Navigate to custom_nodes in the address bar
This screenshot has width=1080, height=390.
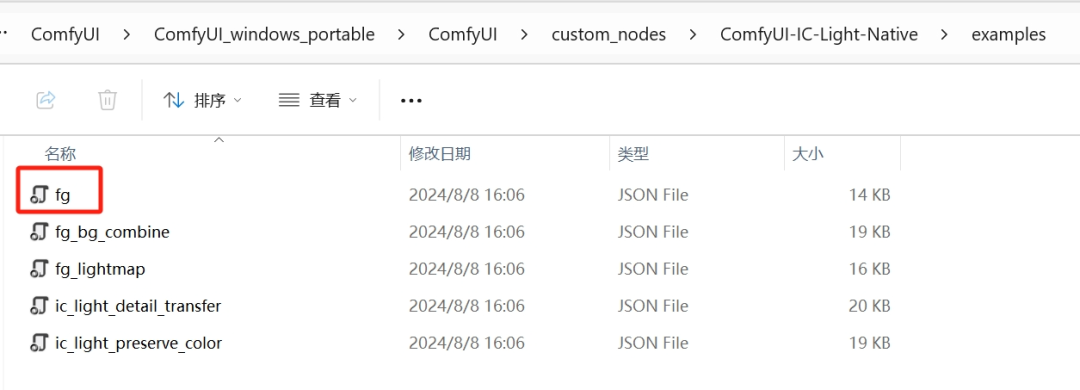pyautogui.click(x=608, y=34)
